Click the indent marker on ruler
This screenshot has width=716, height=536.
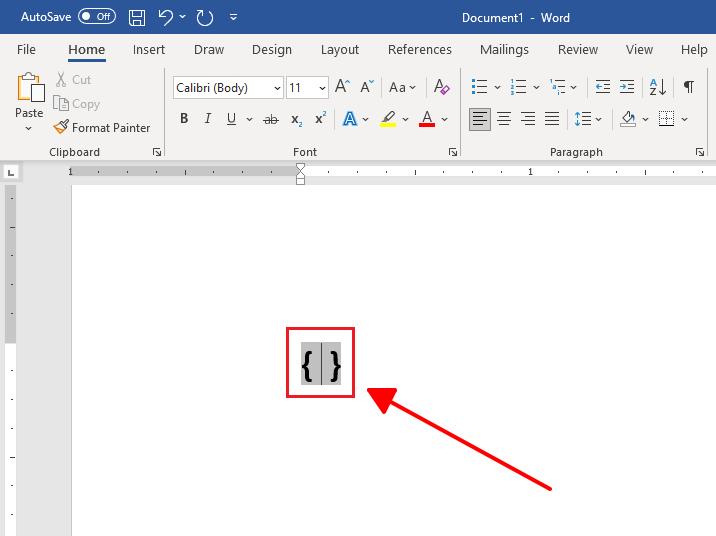pyautogui.click(x=300, y=174)
